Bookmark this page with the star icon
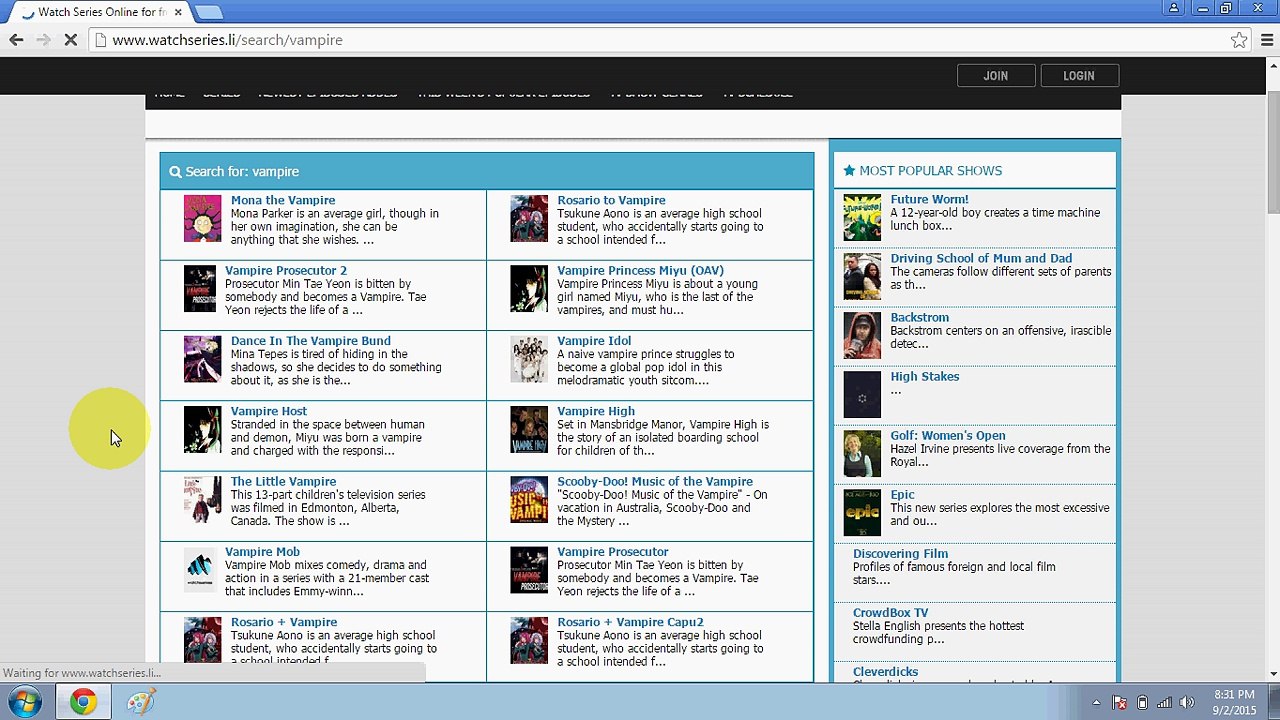Viewport: 1280px width, 720px height. point(1239,40)
